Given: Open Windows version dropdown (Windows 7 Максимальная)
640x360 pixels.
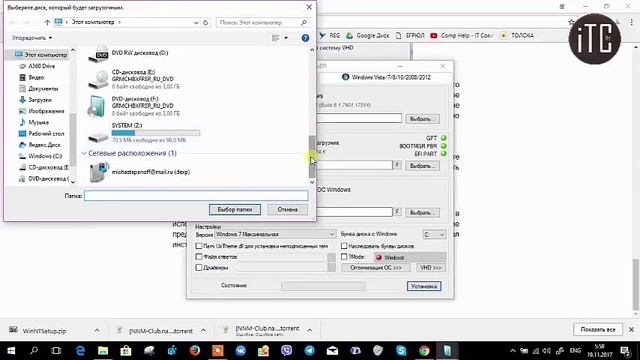Looking at the screenshot, I should pos(275,234).
